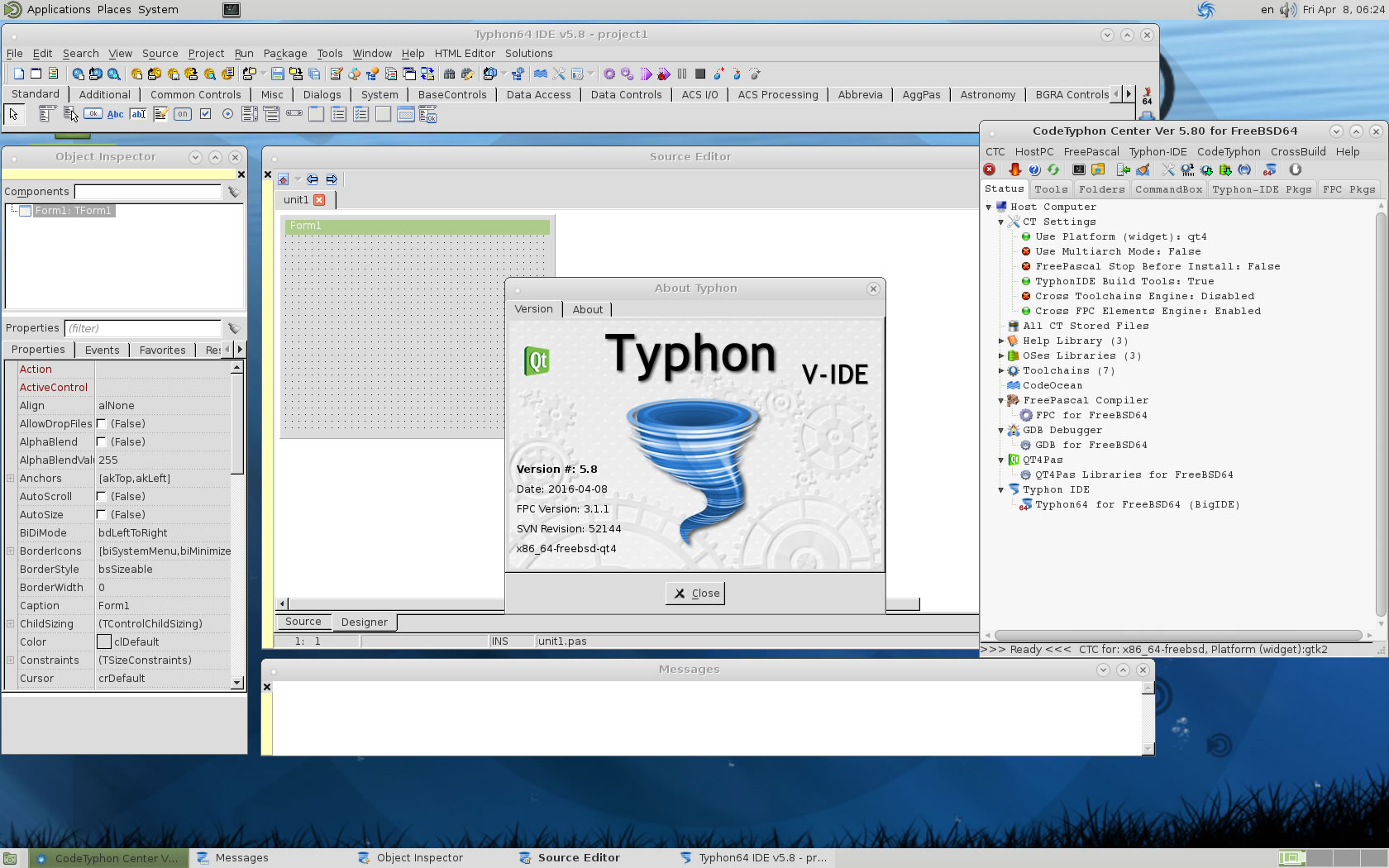This screenshot has width=1389, height=868.
Task: Click the Components search input field
Action: pos(148,192)
